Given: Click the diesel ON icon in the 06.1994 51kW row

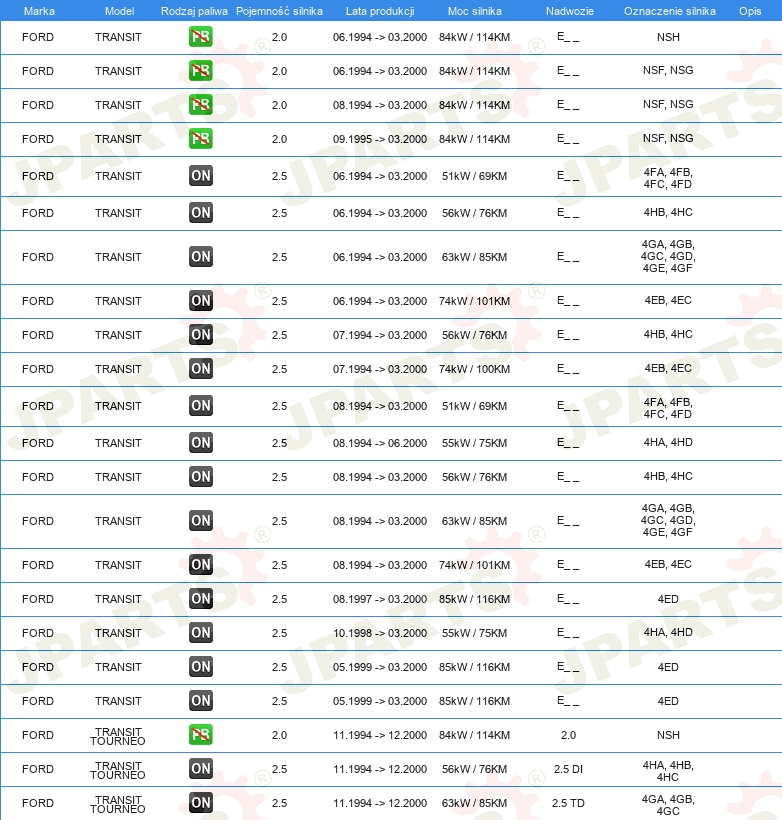Looking at the screenshot, I should click(201, 176).
